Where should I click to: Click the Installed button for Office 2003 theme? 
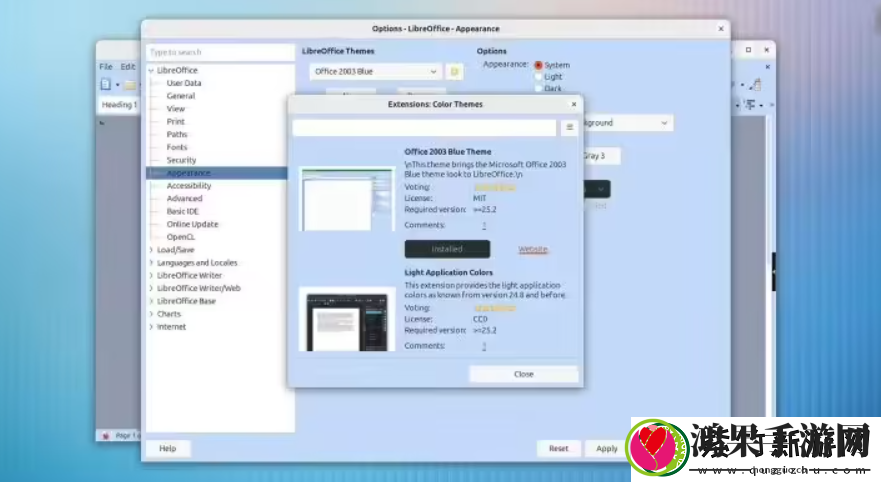pyautogui.click(x=447, y=249)
